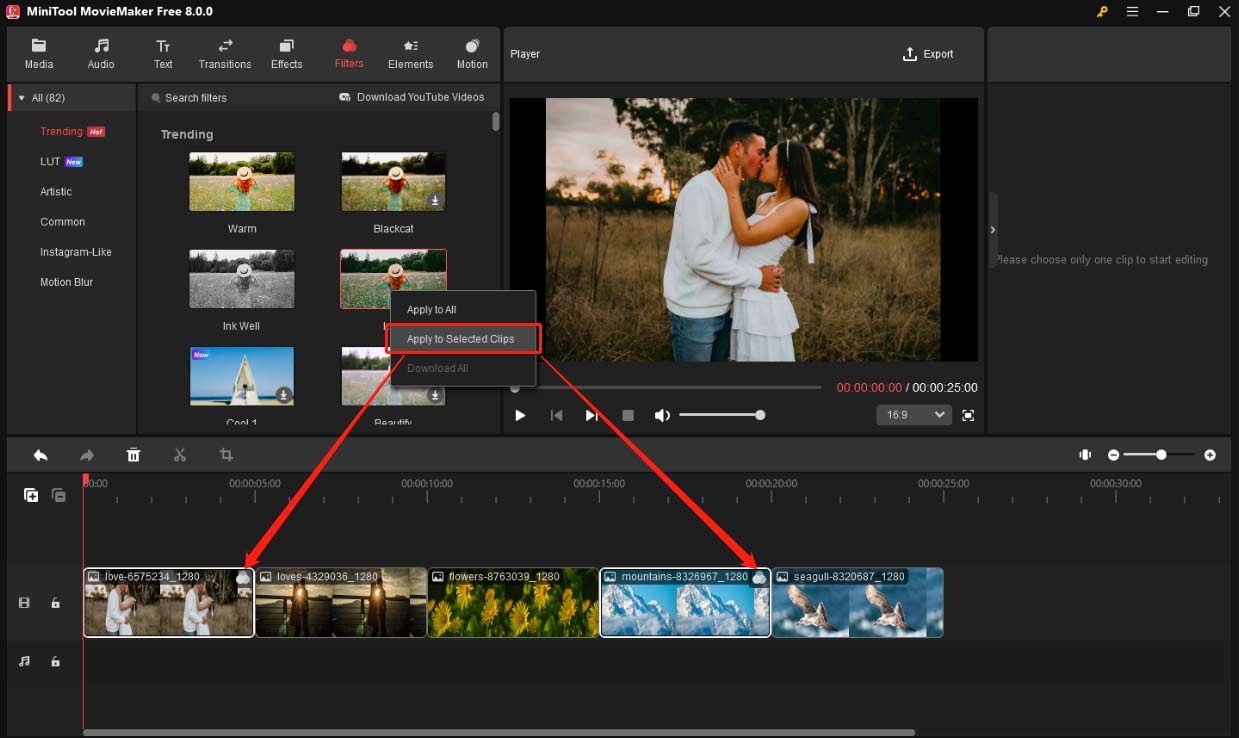Image resolution: width=1239 pixels, height=738 pixels.
Task: Add a new timeline track
Action: [31, 495]
